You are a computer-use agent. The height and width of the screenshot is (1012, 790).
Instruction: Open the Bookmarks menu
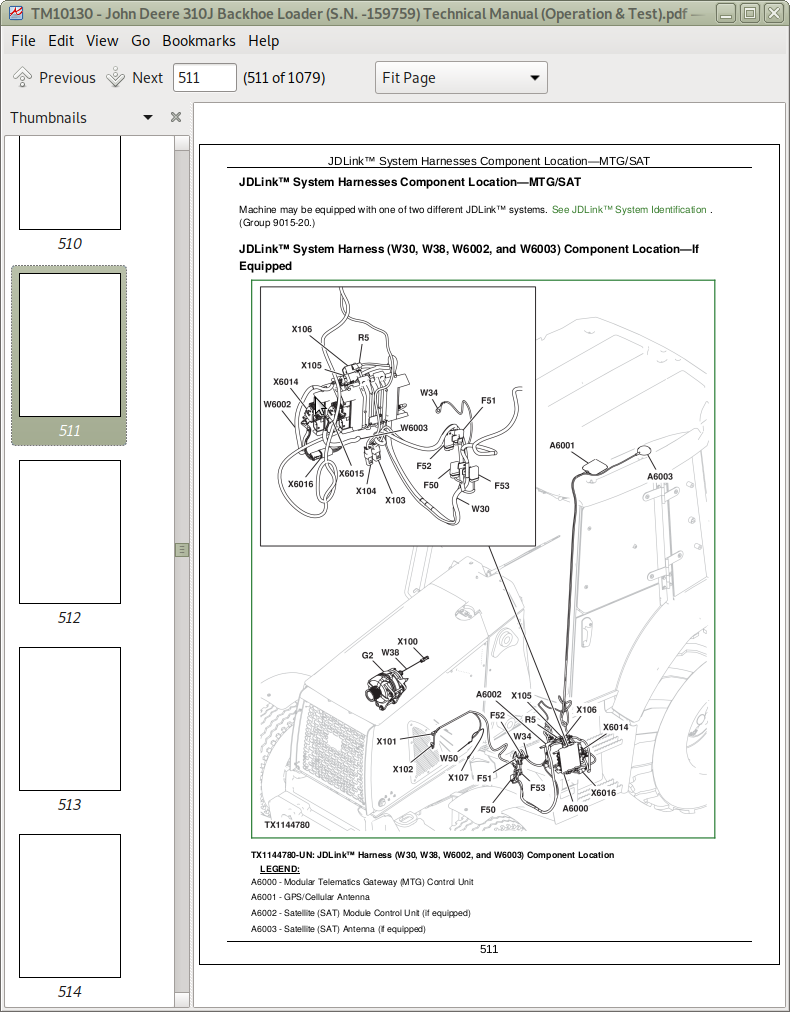click(x=199, y=41)
